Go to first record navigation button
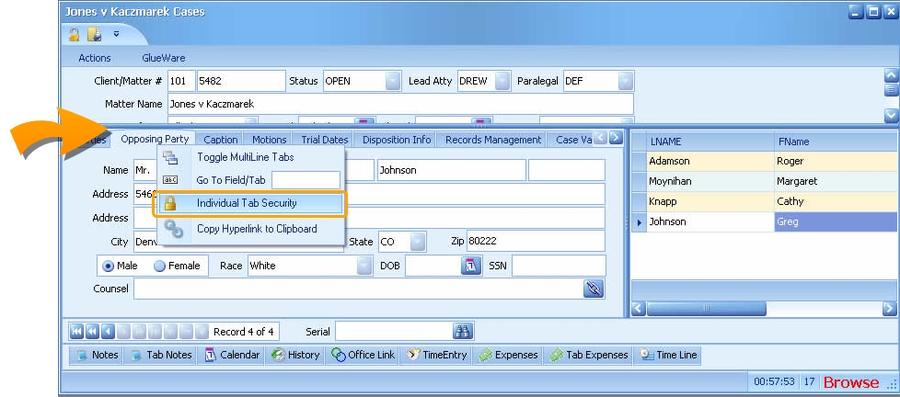 click(76, 331)
